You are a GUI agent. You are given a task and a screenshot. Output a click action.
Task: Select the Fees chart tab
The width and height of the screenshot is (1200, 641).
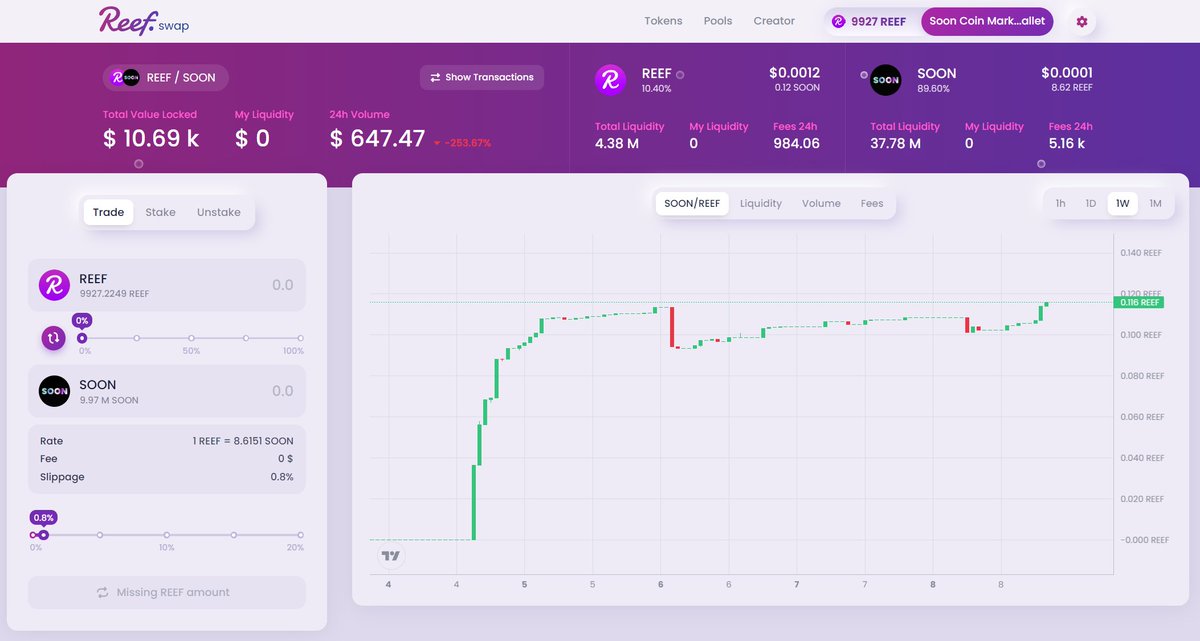pyautogui.click(x=872, y=203)
